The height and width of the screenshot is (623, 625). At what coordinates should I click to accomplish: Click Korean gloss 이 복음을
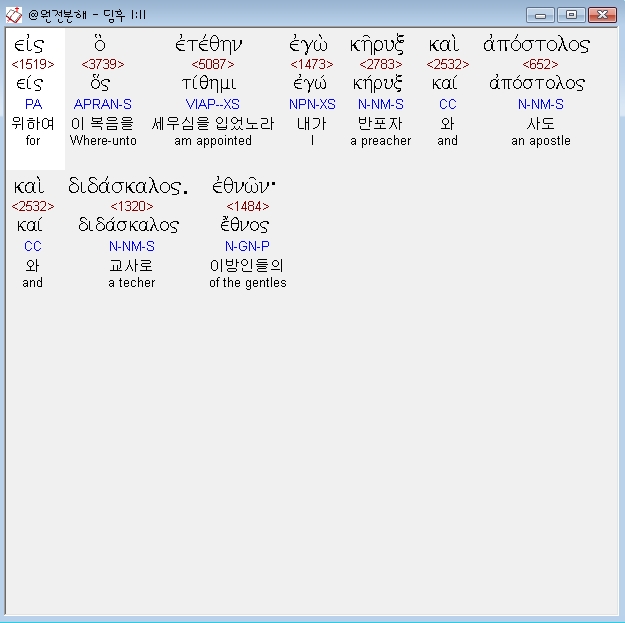[102, 123]
